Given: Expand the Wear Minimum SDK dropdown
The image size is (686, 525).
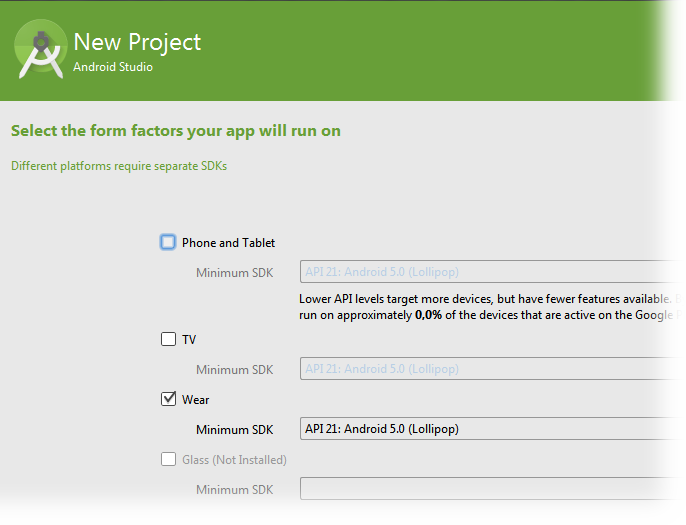Looking at the screenshot, I should [492, 429].
